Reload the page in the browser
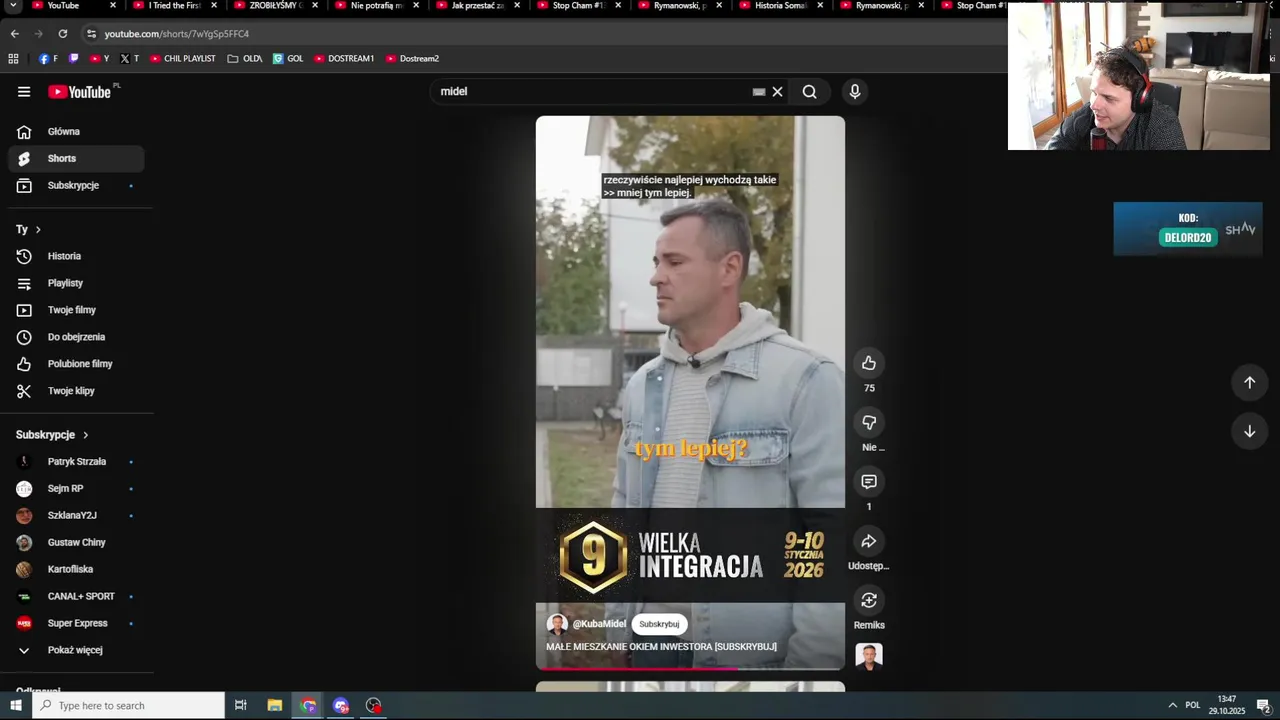This screenshot has width=1280, height=720. coord(62,34)
